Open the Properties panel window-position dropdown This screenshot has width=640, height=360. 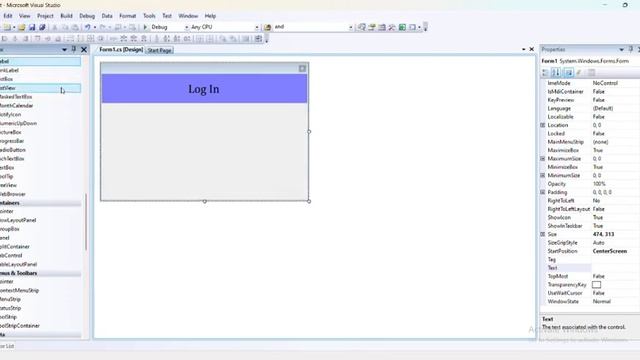point(621,49)
